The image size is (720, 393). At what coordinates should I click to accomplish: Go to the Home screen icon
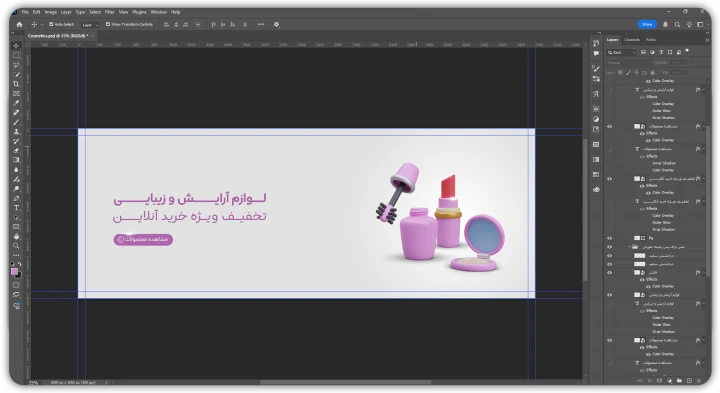19,24
